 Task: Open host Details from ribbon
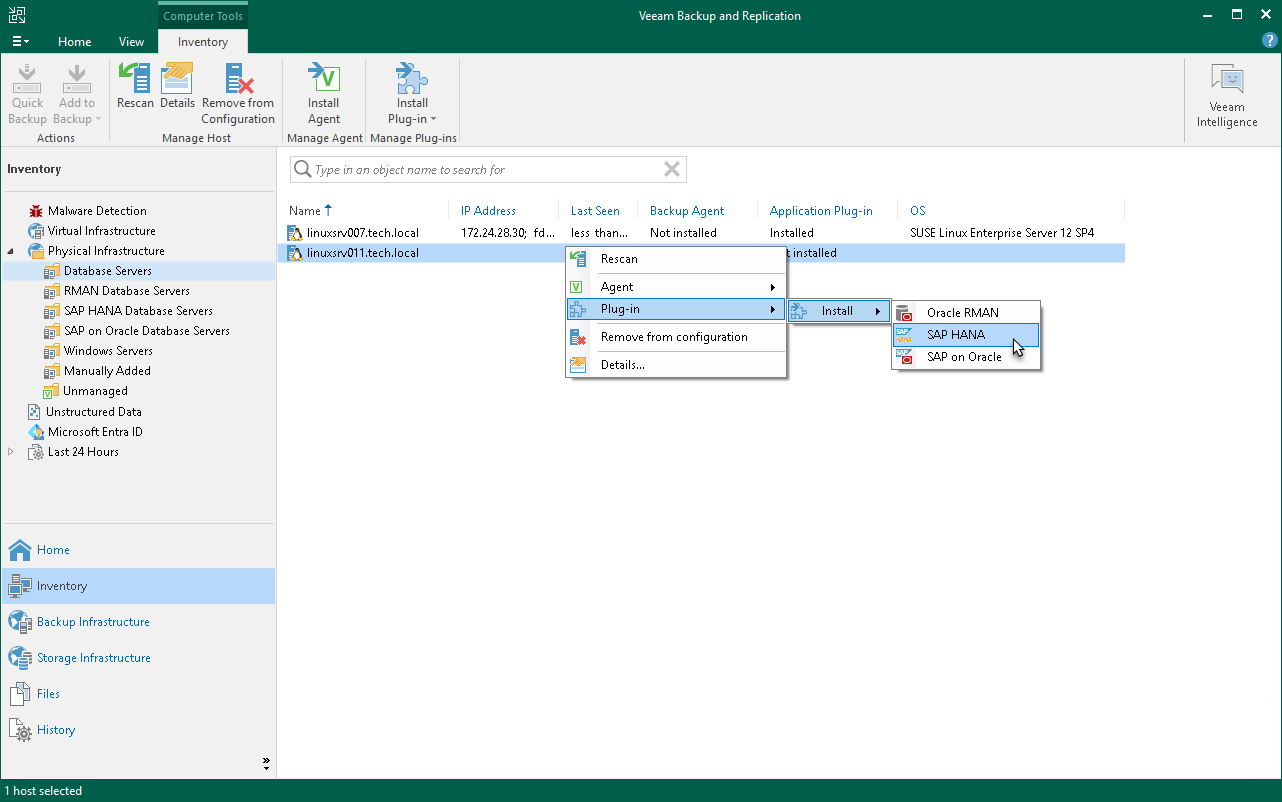coord(177,78)
